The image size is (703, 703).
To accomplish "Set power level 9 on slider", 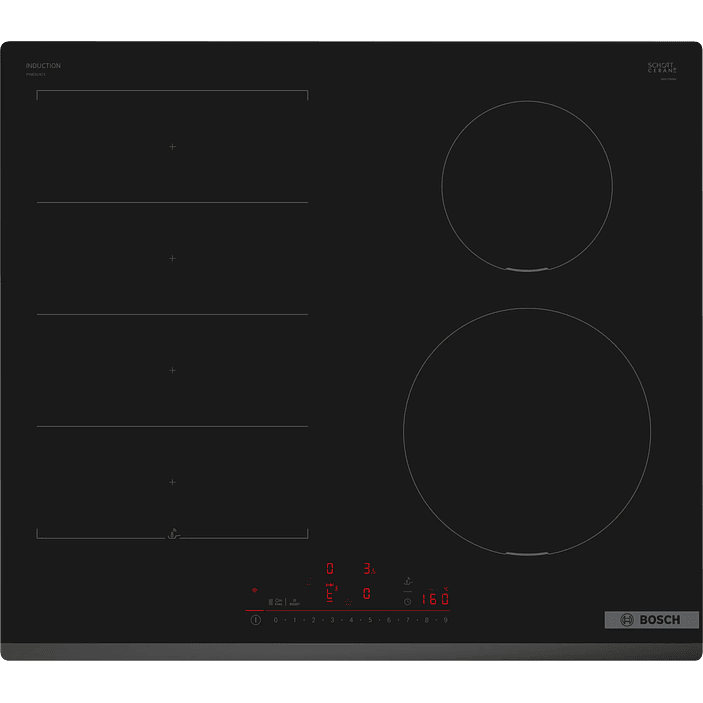I will click(x=446, y=621).
